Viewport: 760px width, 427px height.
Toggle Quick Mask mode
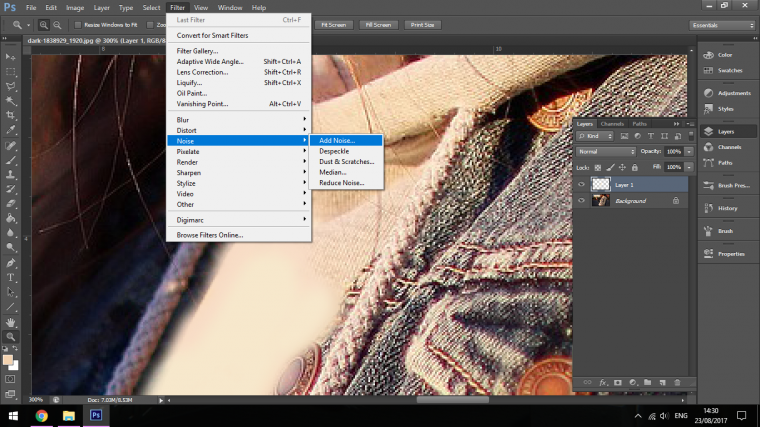tap(10, 379)
